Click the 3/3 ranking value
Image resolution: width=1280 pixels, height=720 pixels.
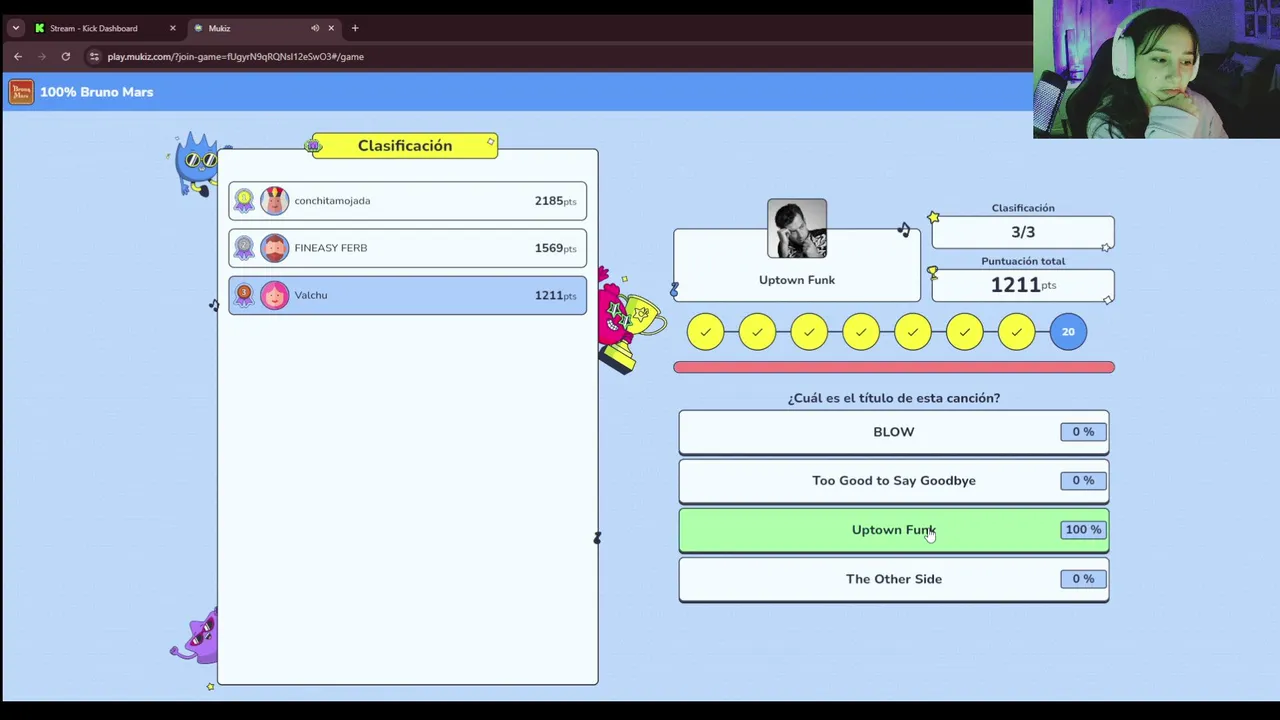1023,232
